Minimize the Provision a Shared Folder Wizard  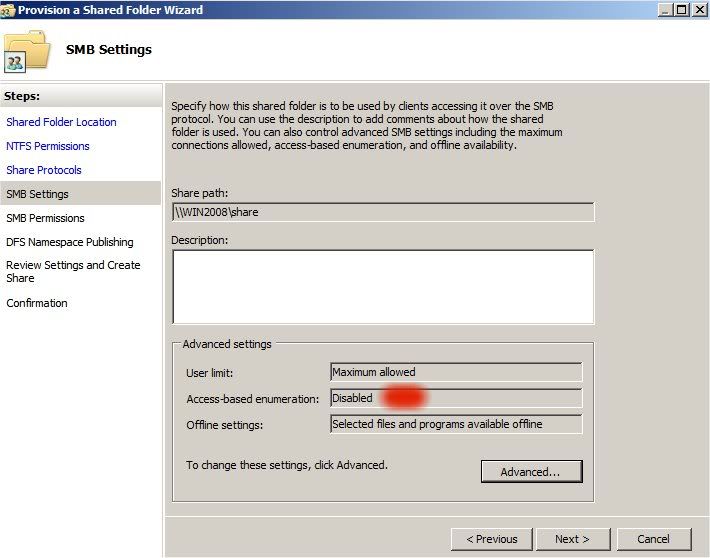pos(665,10)
